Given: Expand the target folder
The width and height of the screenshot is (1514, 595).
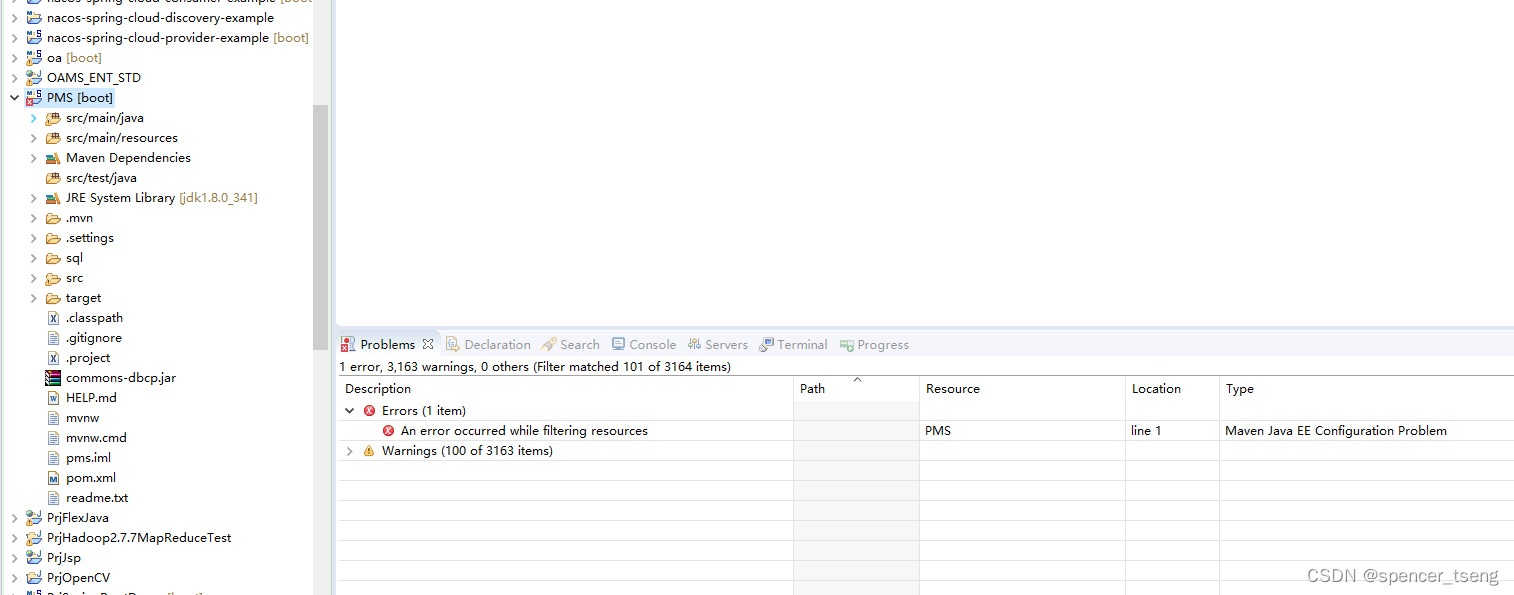Looking at the screenshot, I should (33, 297).
